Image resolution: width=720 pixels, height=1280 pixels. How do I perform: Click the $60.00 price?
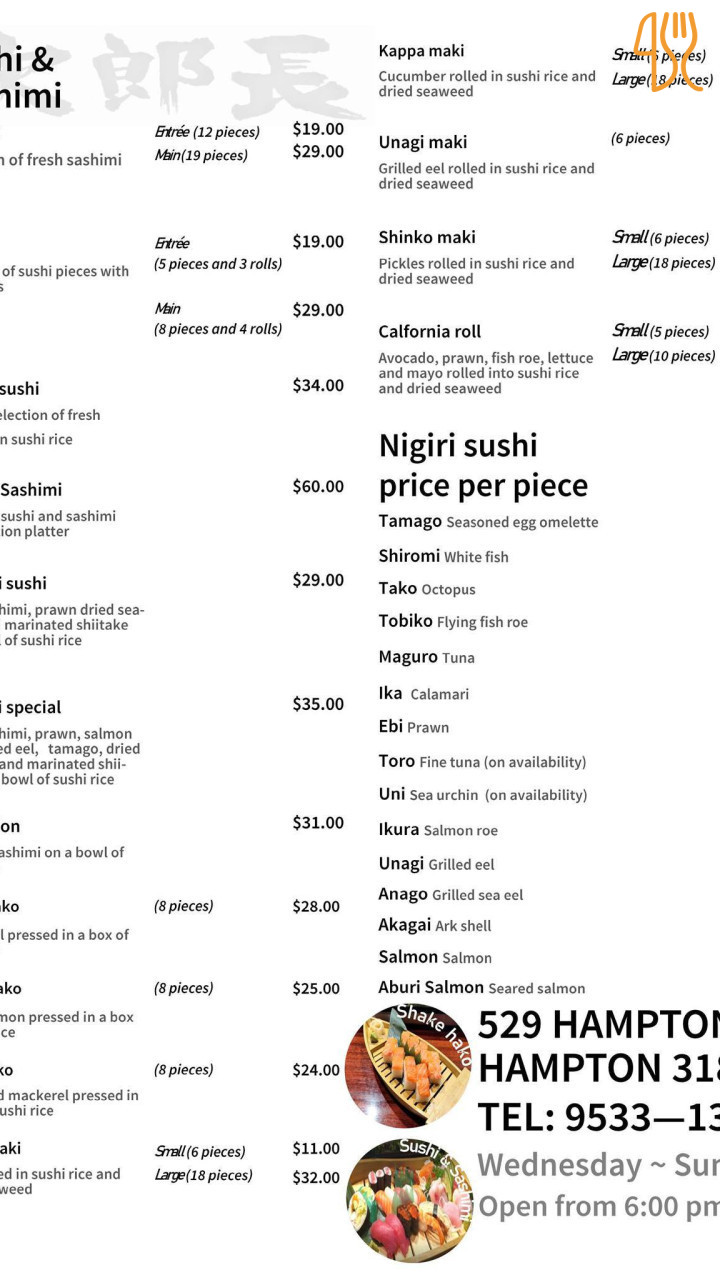coord(318,486)
